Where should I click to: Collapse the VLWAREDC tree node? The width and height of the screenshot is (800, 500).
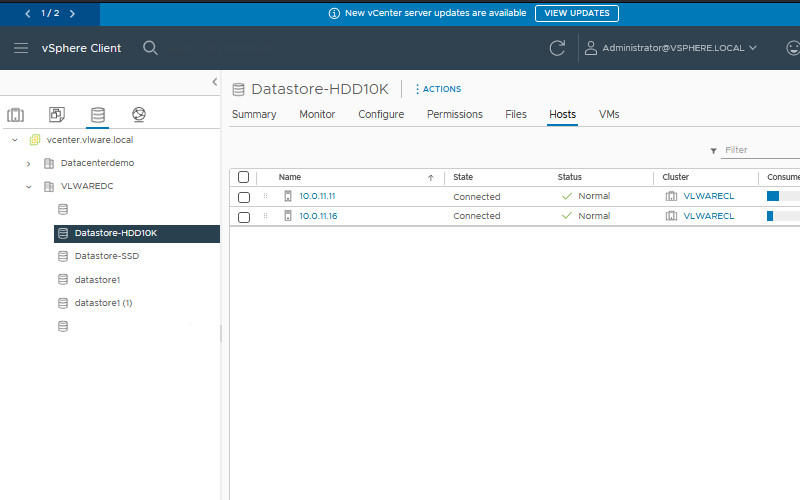pos(29,187)
